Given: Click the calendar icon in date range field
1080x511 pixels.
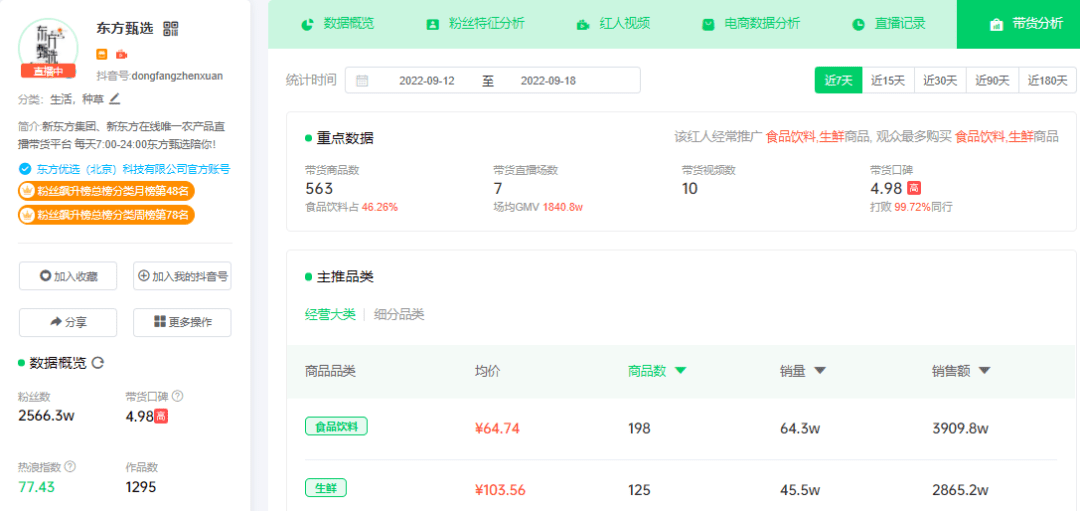Looking at the screenshot, I should [362, 81].
